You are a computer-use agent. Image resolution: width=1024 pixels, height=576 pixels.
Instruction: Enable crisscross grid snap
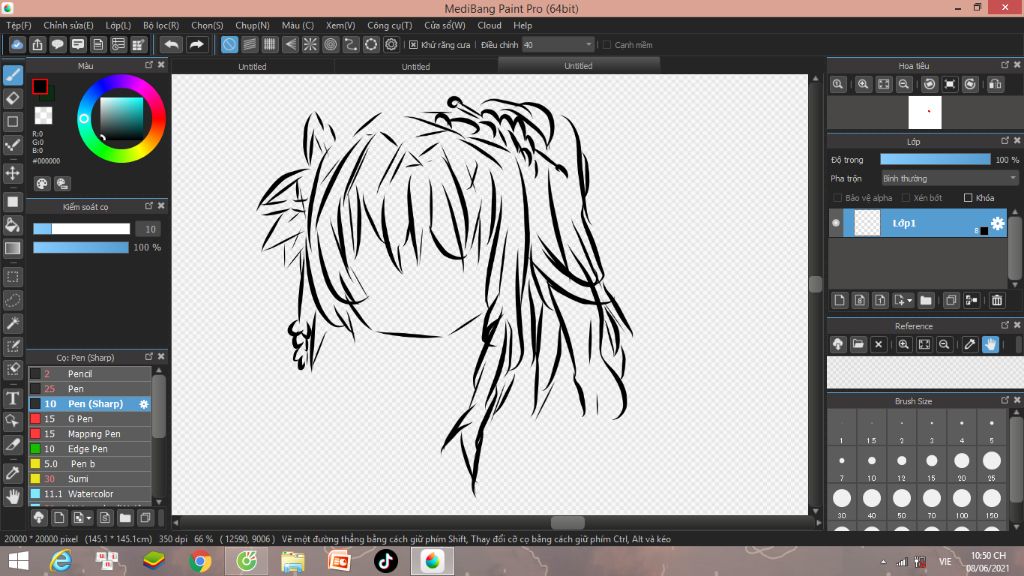tap(270, 44)
